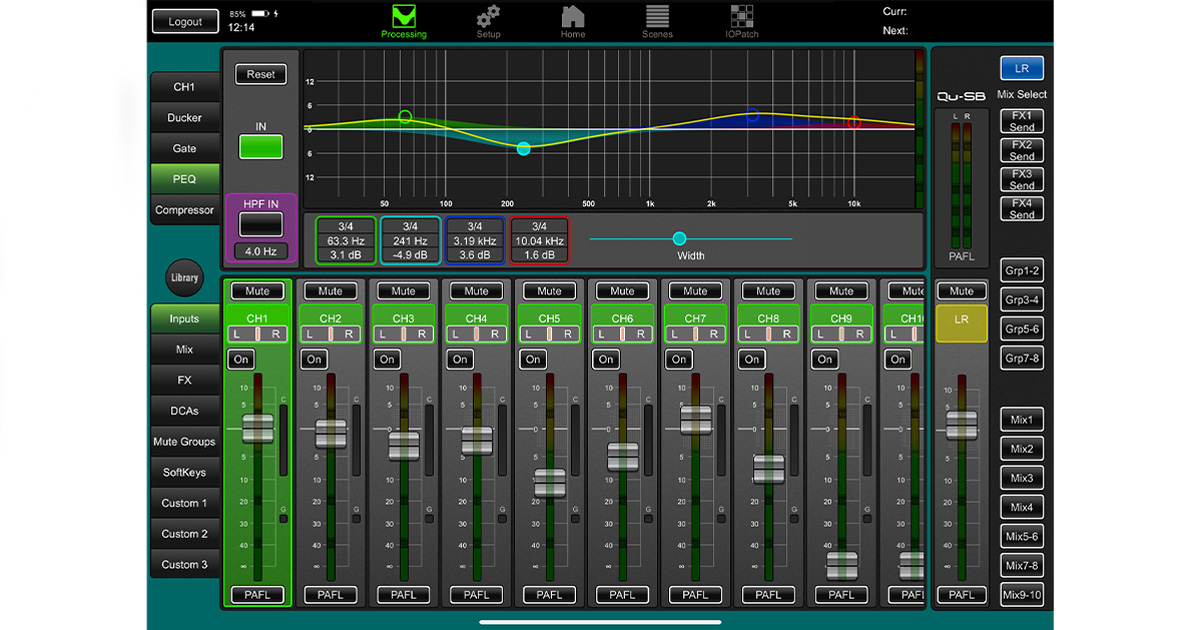Mute channel CH3
Screen dimensions: 1200x630
(403, 291)
